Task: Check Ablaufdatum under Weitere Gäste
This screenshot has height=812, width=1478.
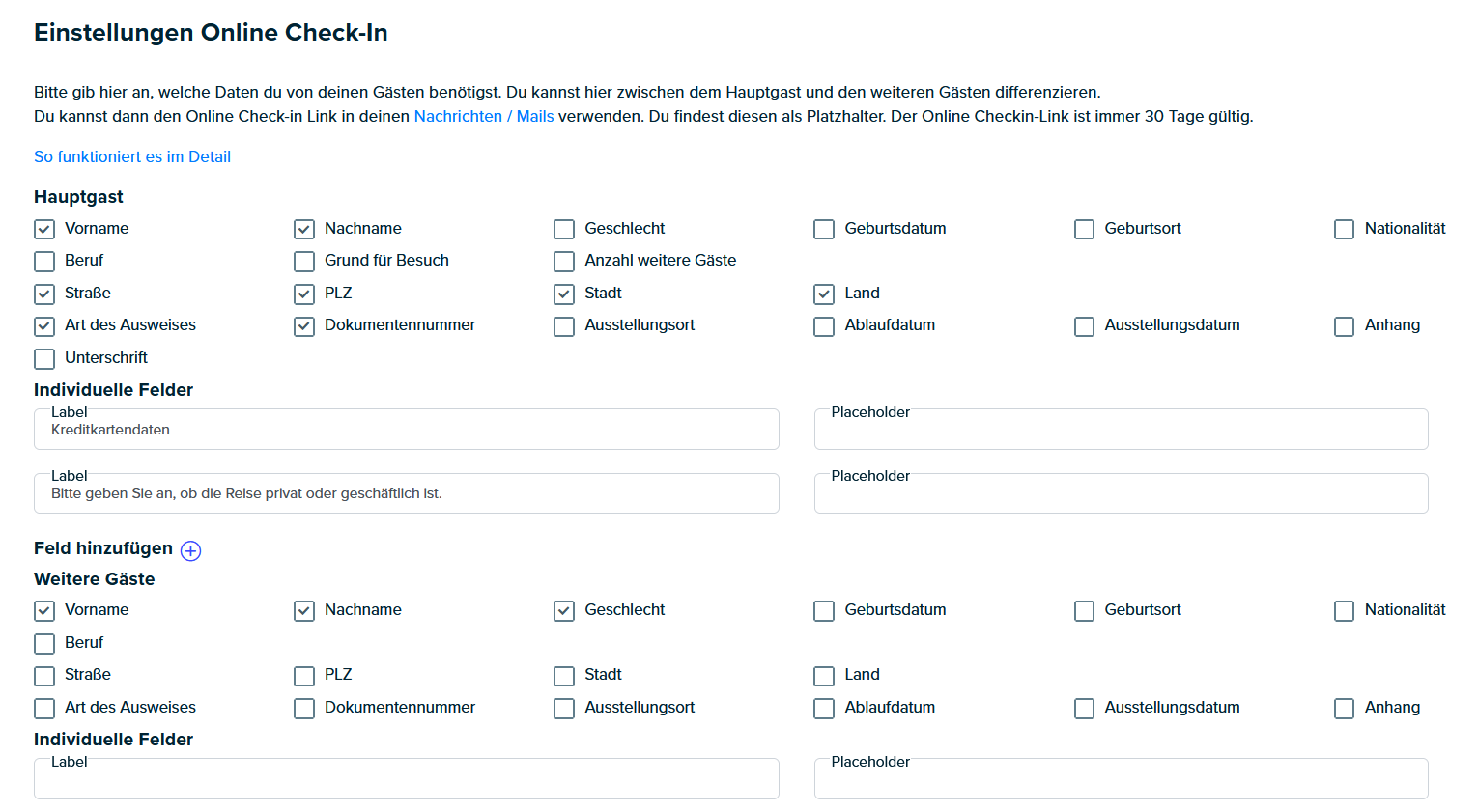Action: tap(824, 708)
